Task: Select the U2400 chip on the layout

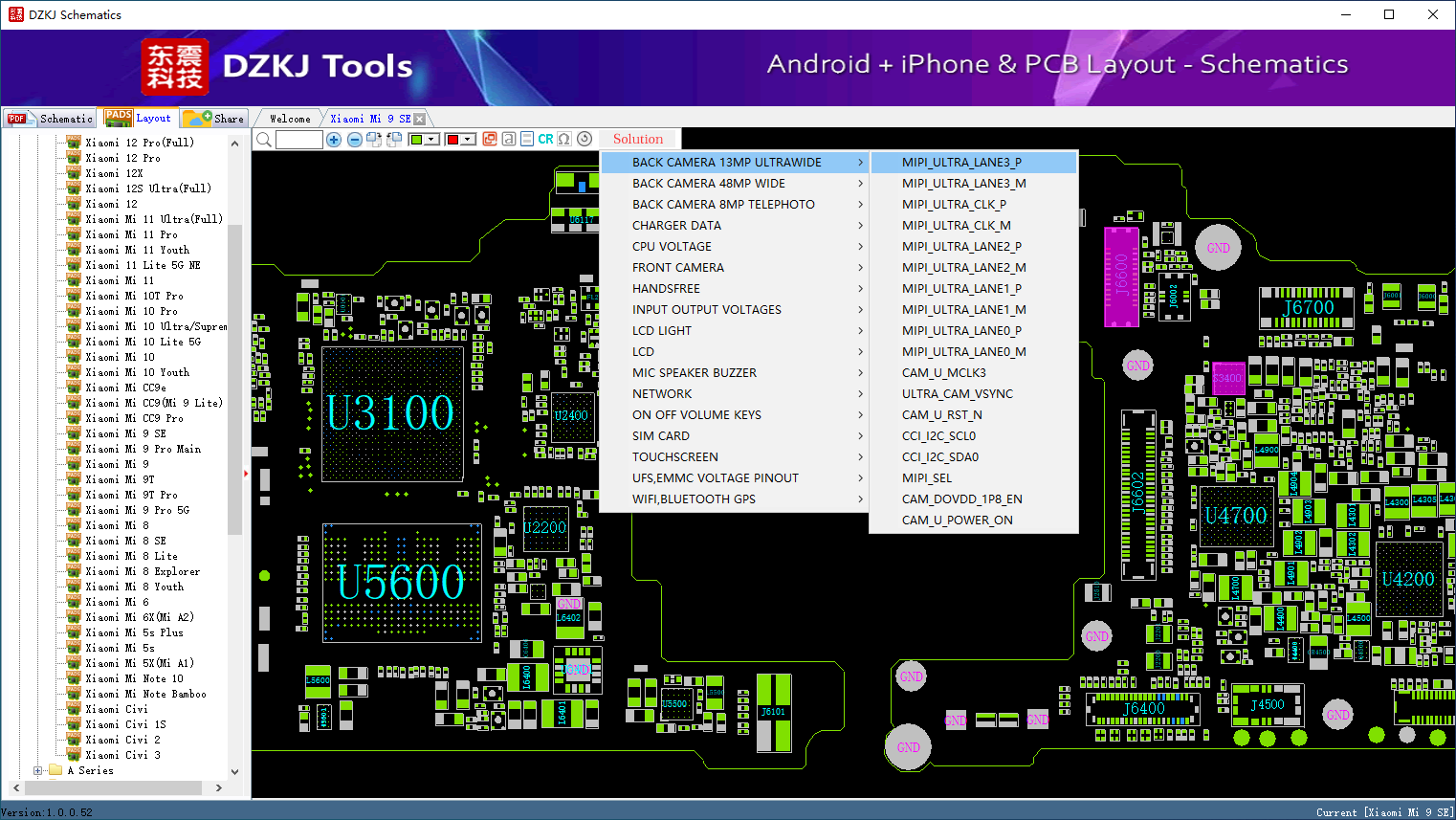Action: (571, 416)
